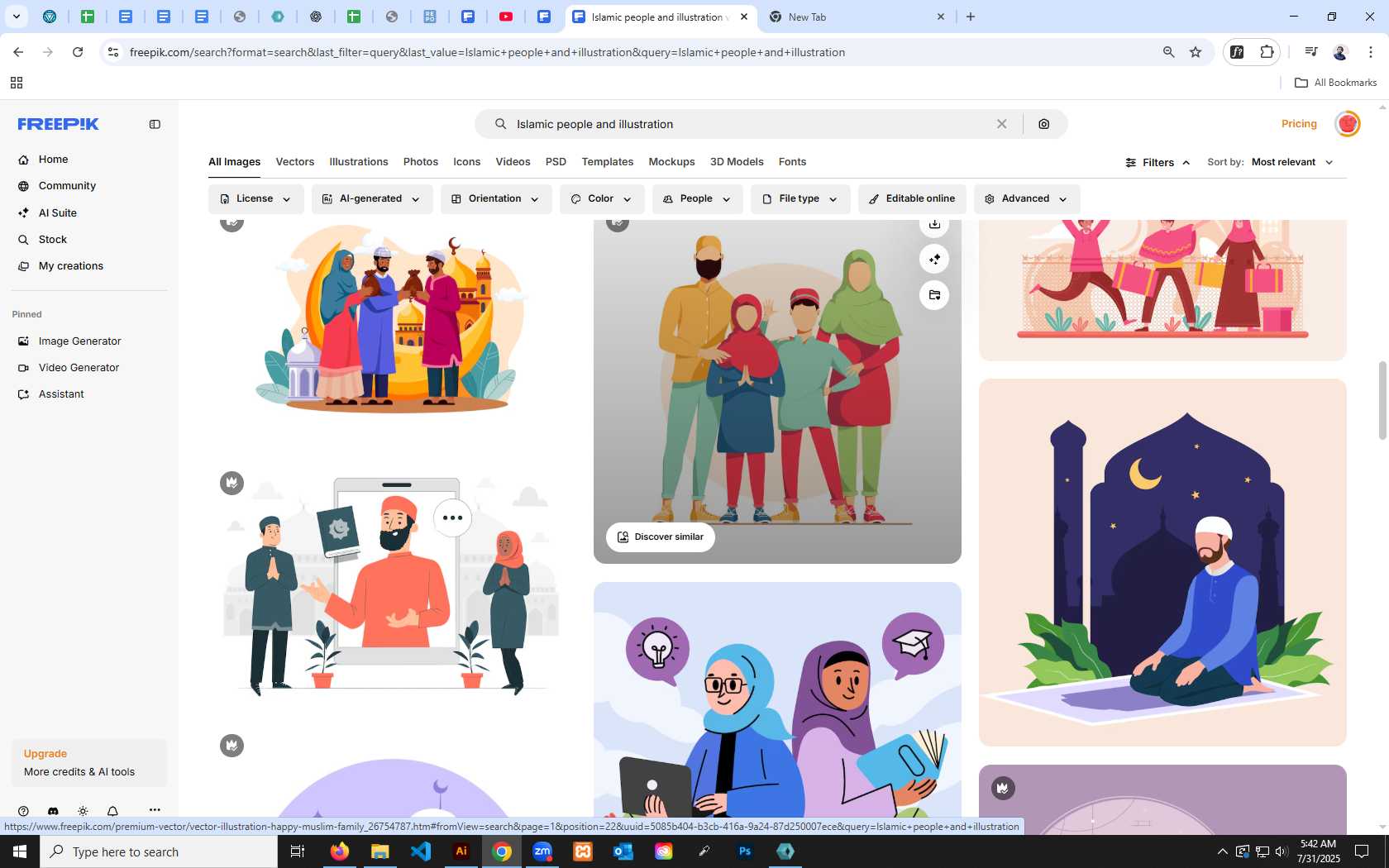
Task: Switch to Vectors tab
Action: click(294, 162)
